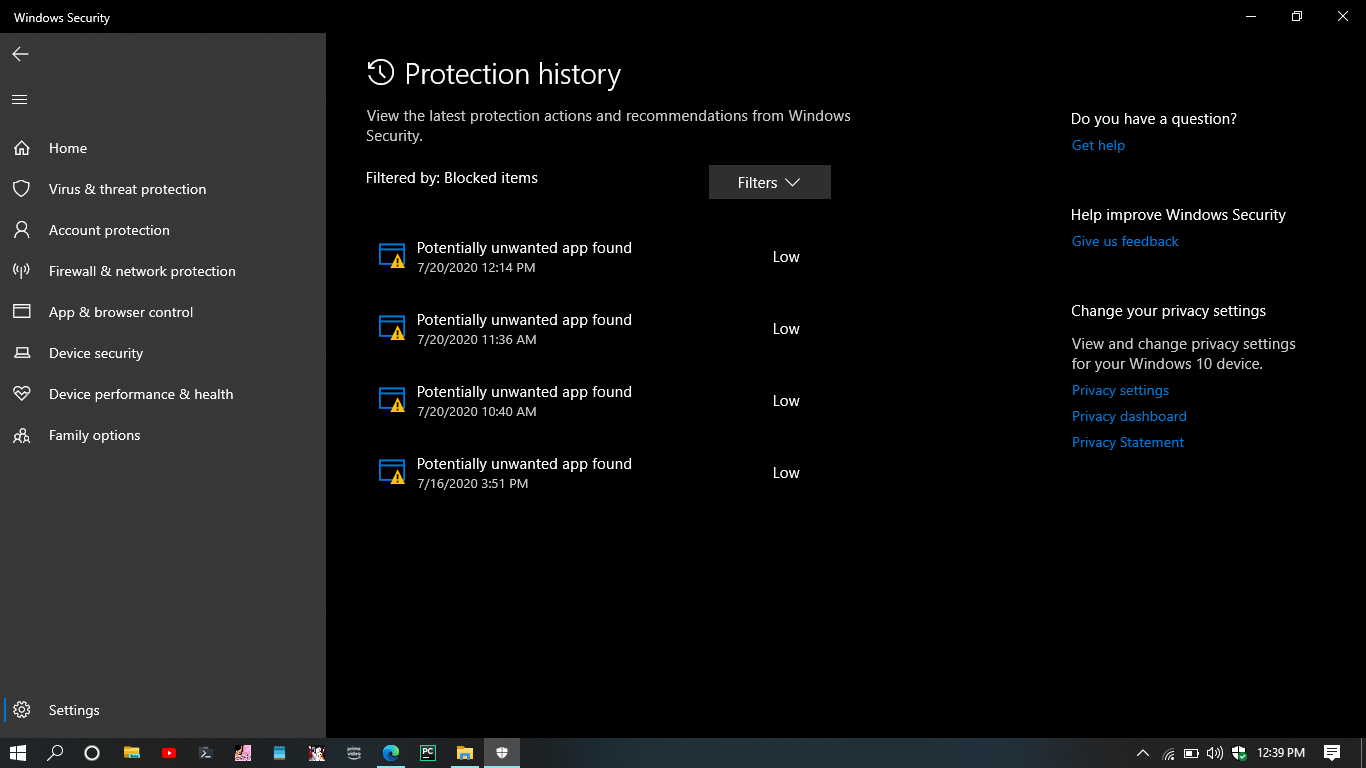The width and height of the screenshot is (1366, 768).
Task: Open the volume control in system tray
Action: (x=1215, y=753)
